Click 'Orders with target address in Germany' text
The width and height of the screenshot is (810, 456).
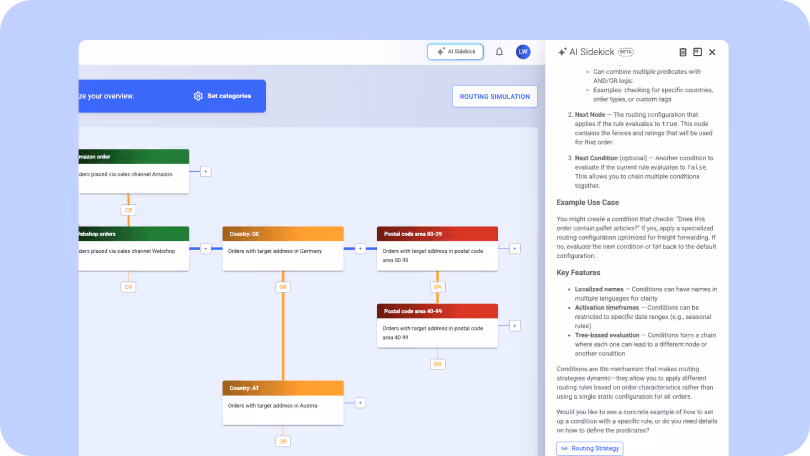[x=275, y=251]
